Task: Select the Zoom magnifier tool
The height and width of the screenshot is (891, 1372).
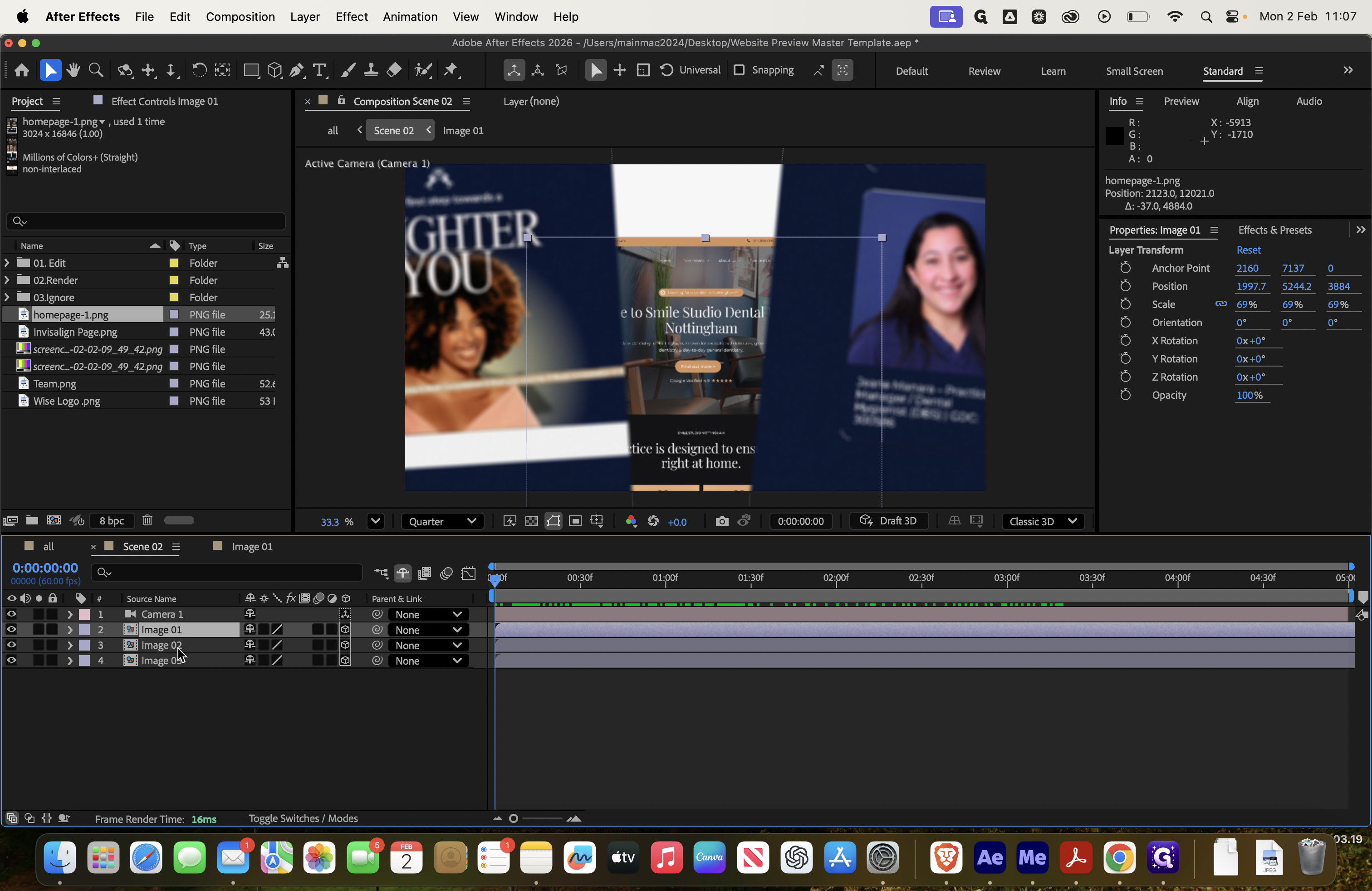Action: click(x=96, y=70)
